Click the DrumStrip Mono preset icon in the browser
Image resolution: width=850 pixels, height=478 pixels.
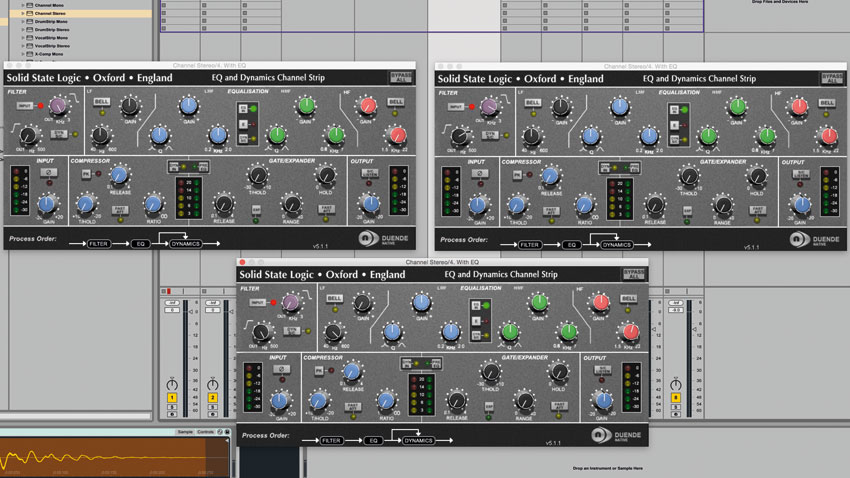tap(29, 21)
